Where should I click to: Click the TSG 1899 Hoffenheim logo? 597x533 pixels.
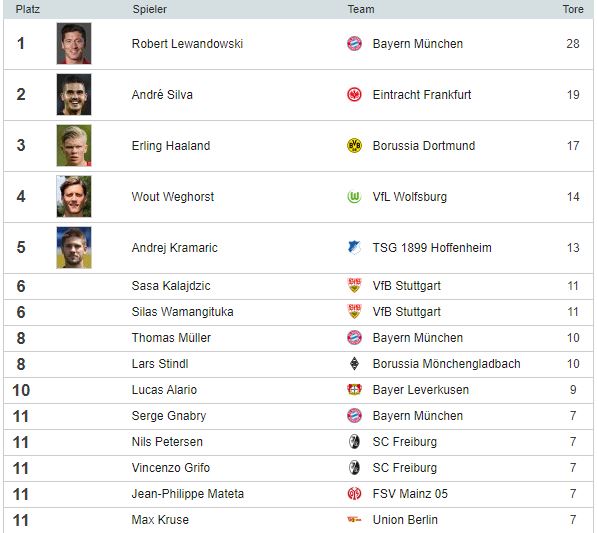354,247
